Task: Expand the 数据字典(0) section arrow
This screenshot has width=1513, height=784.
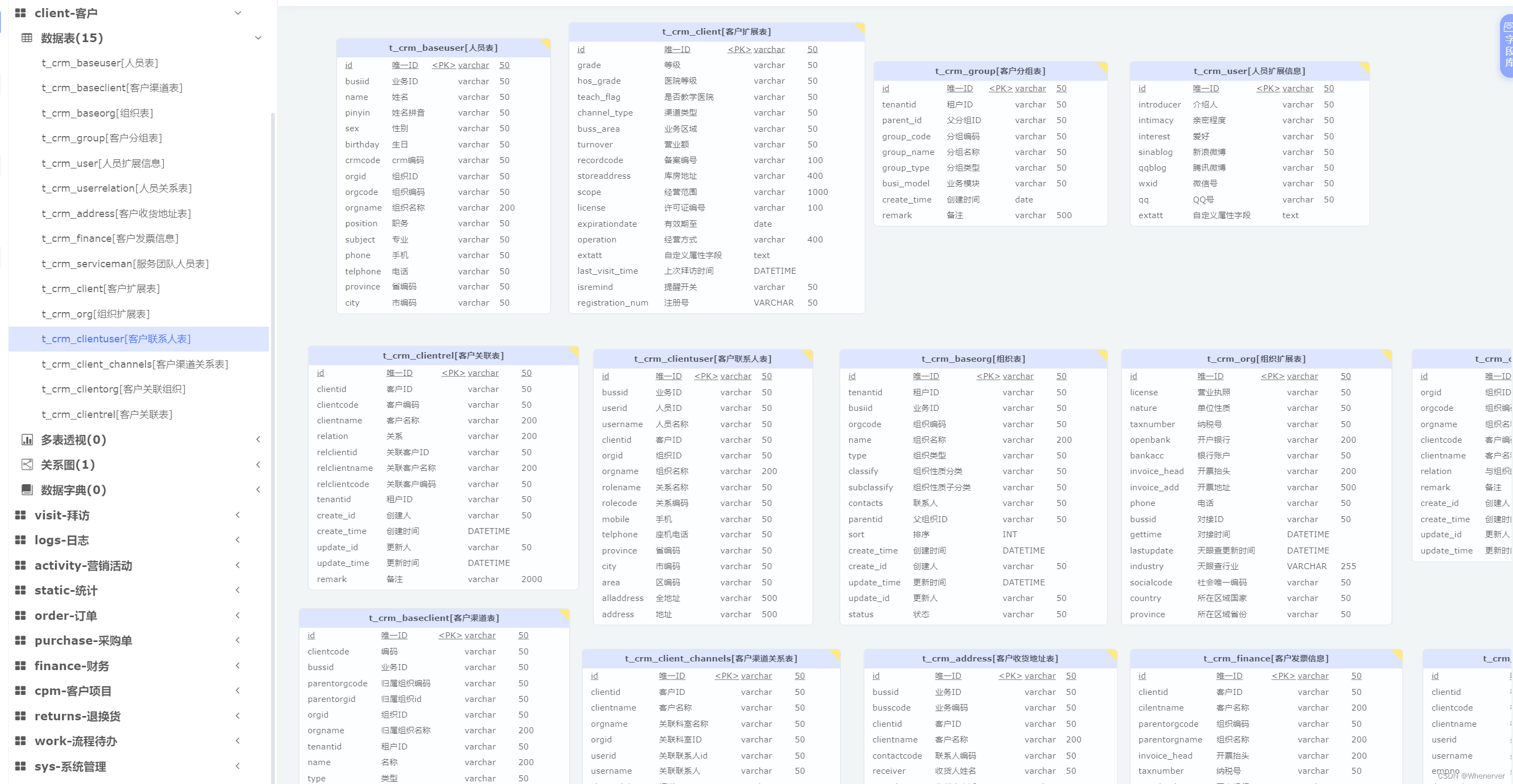Action: coord(258,490)
